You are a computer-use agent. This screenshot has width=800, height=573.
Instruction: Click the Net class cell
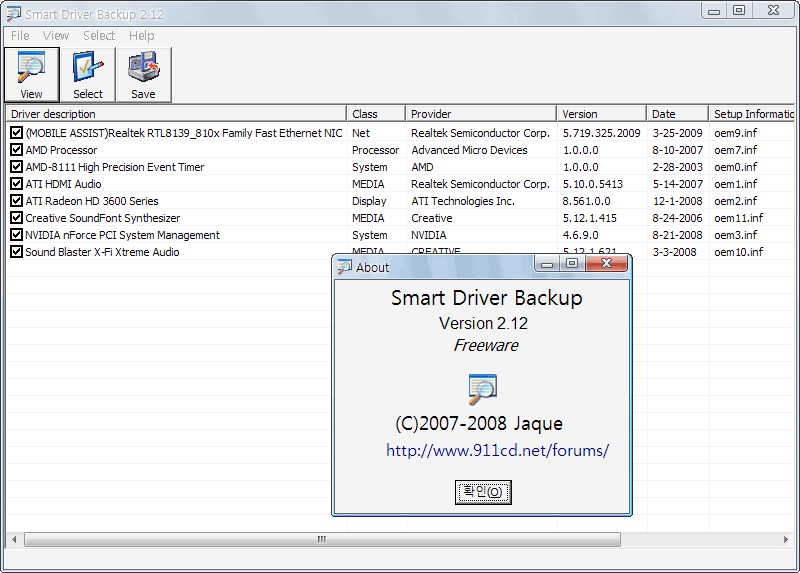pyautogui.click(x=361, y=133)
